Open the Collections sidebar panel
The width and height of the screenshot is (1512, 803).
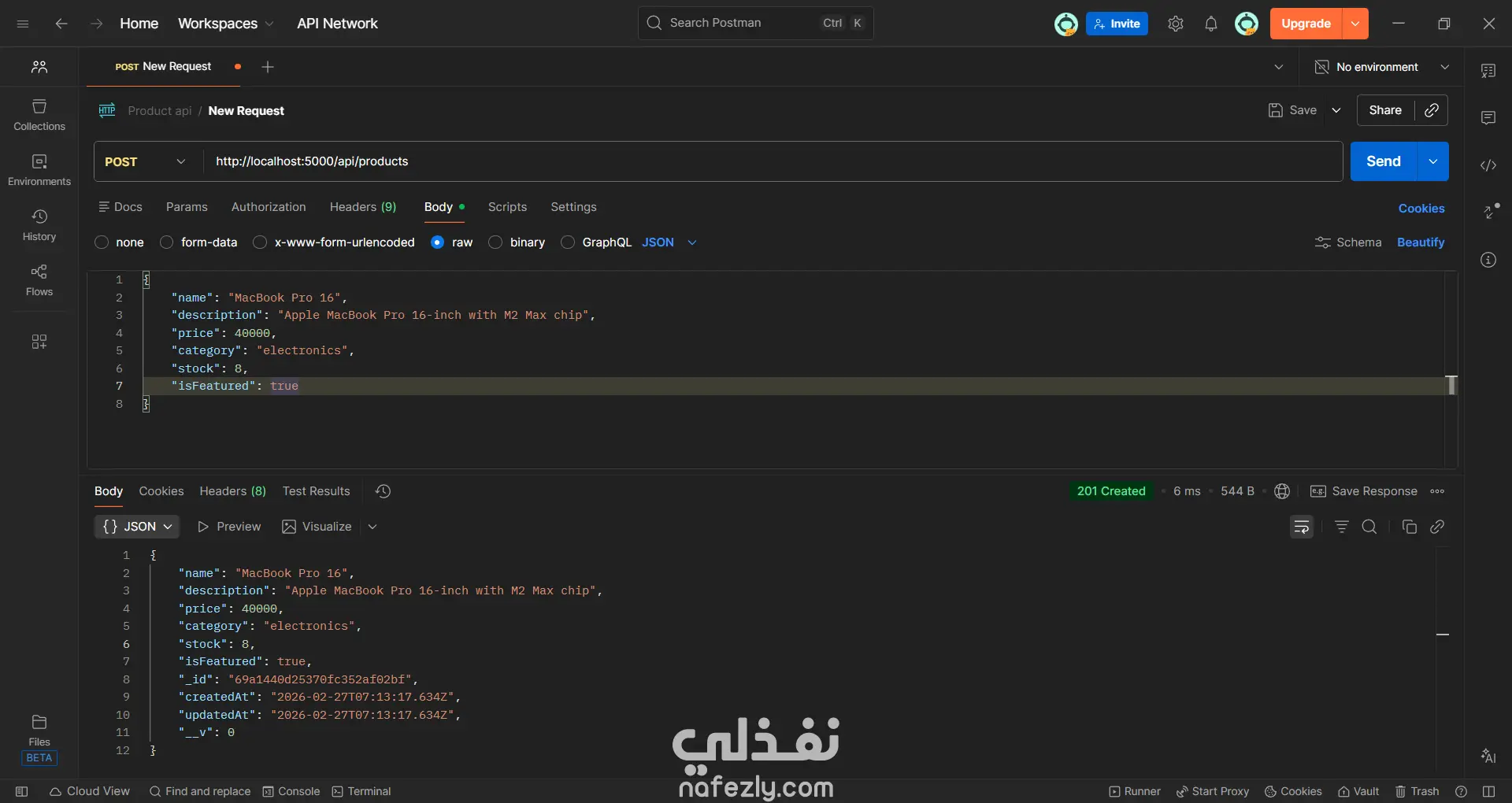tap(39, 115)
